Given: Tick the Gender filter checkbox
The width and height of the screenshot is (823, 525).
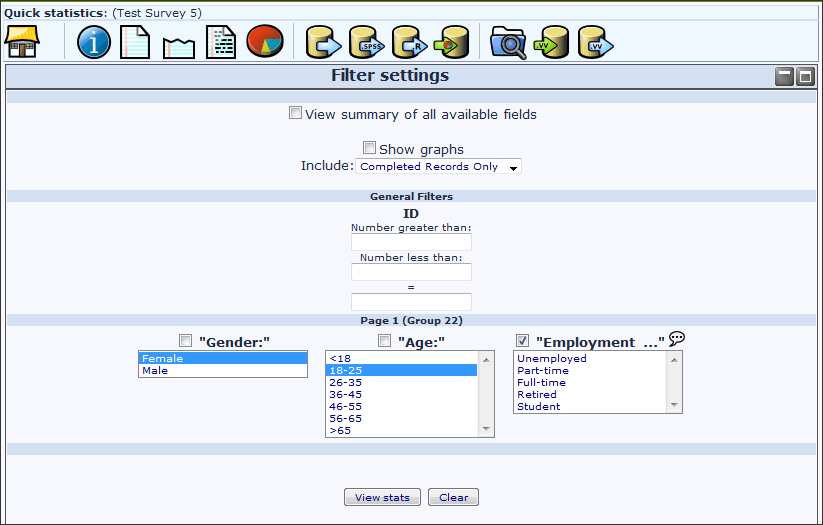Looking at the screenshot, I should (x=185, y=341).
